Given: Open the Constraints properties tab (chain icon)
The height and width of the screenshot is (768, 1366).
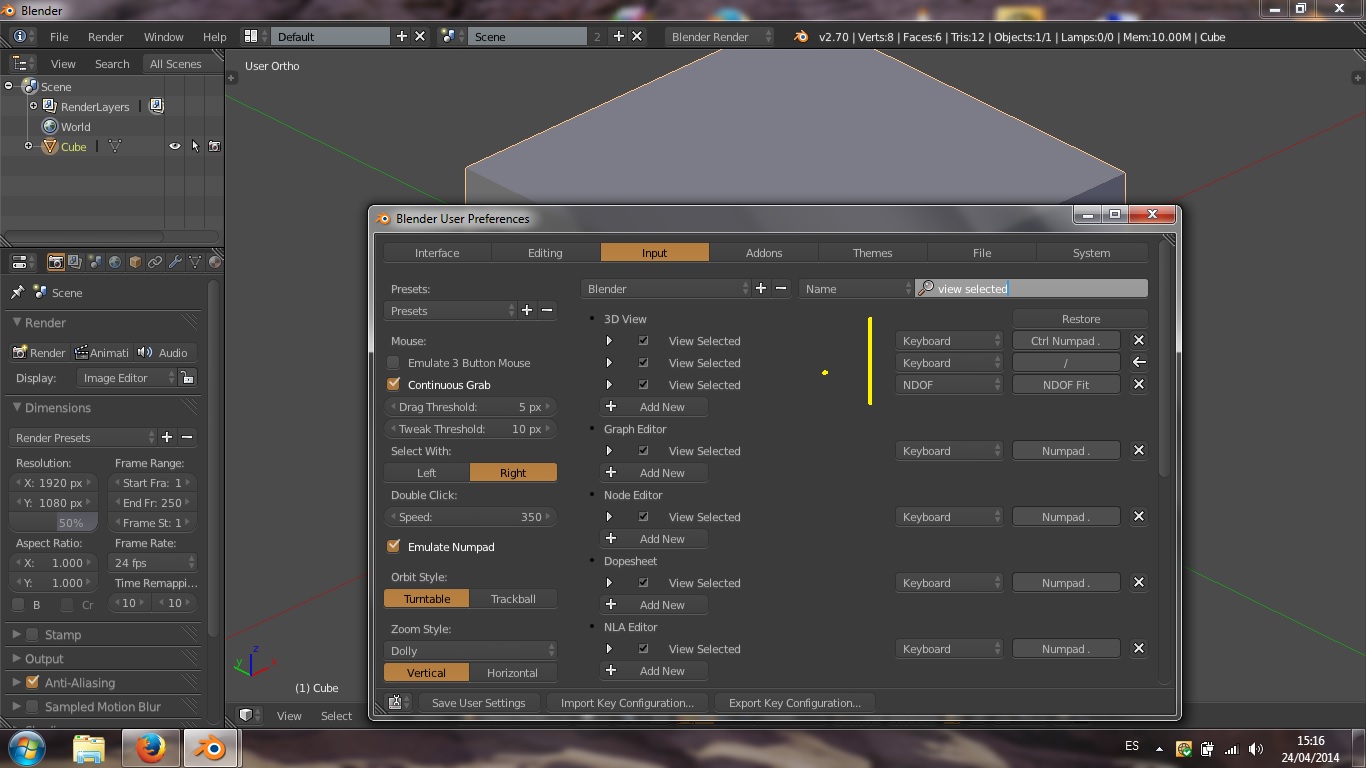Looking at the screenshot, I should click(155, 262).
